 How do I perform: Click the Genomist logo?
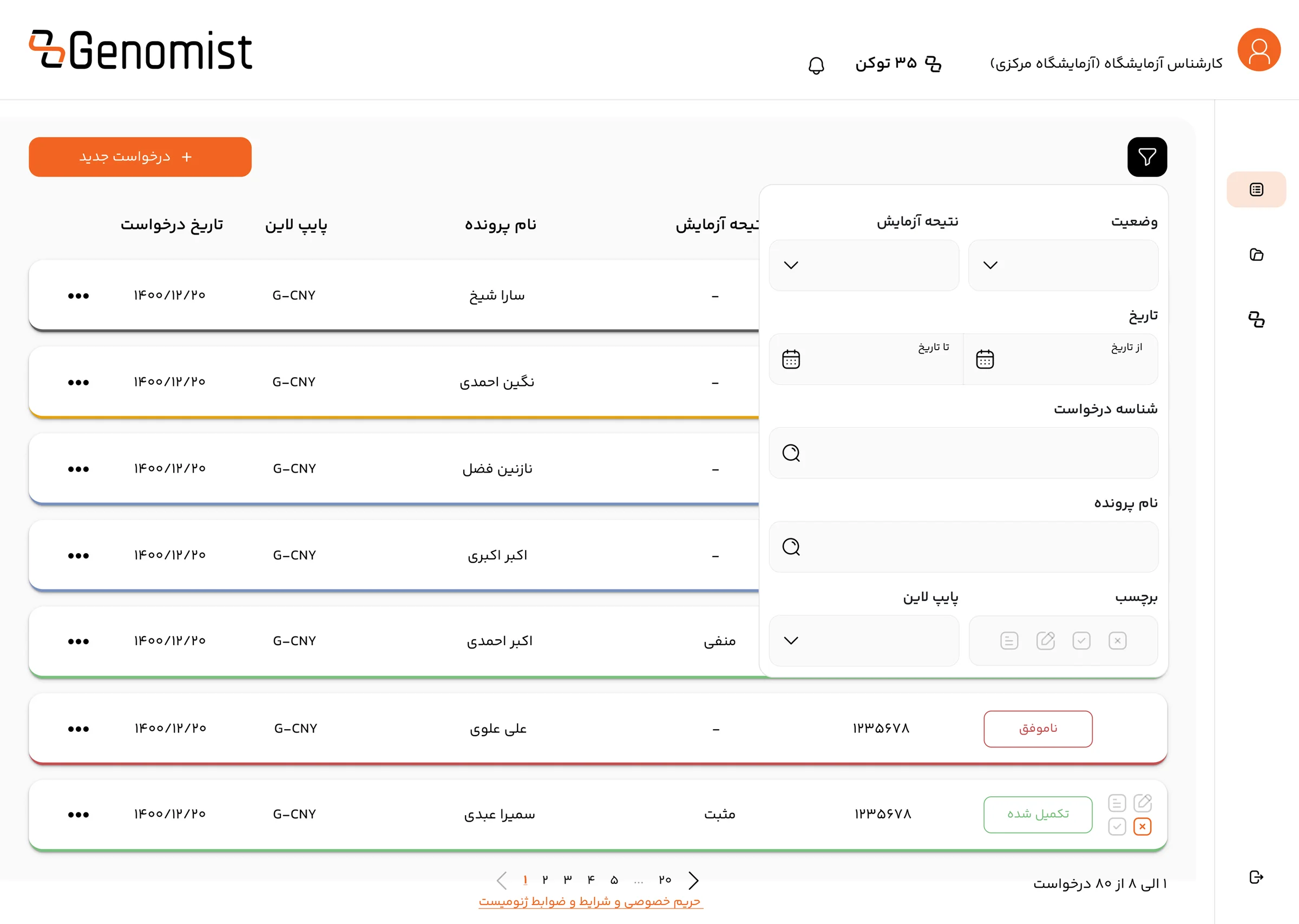pos(141,50)
